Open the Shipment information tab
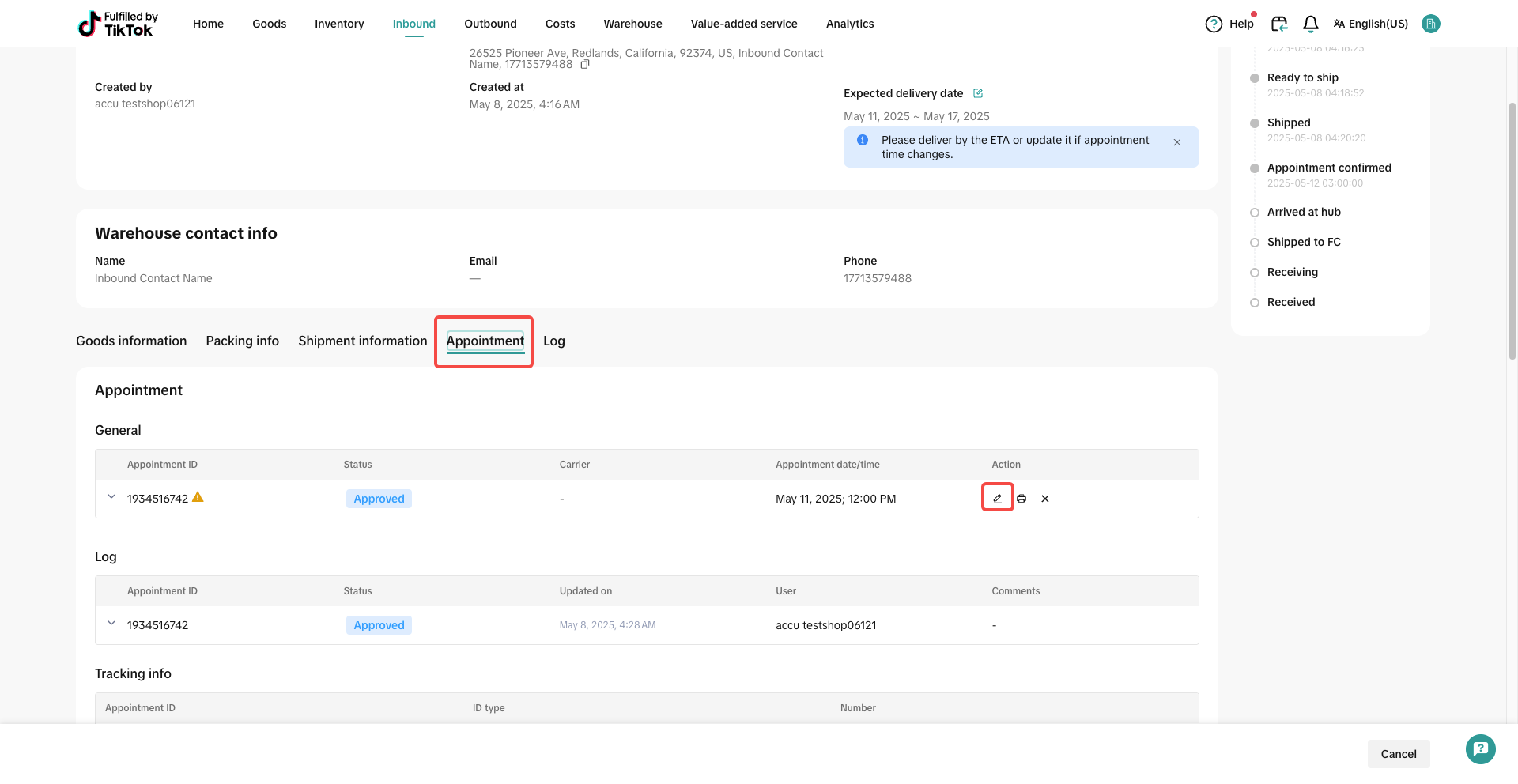1518x784 pixels. click(x=362, y=341)
